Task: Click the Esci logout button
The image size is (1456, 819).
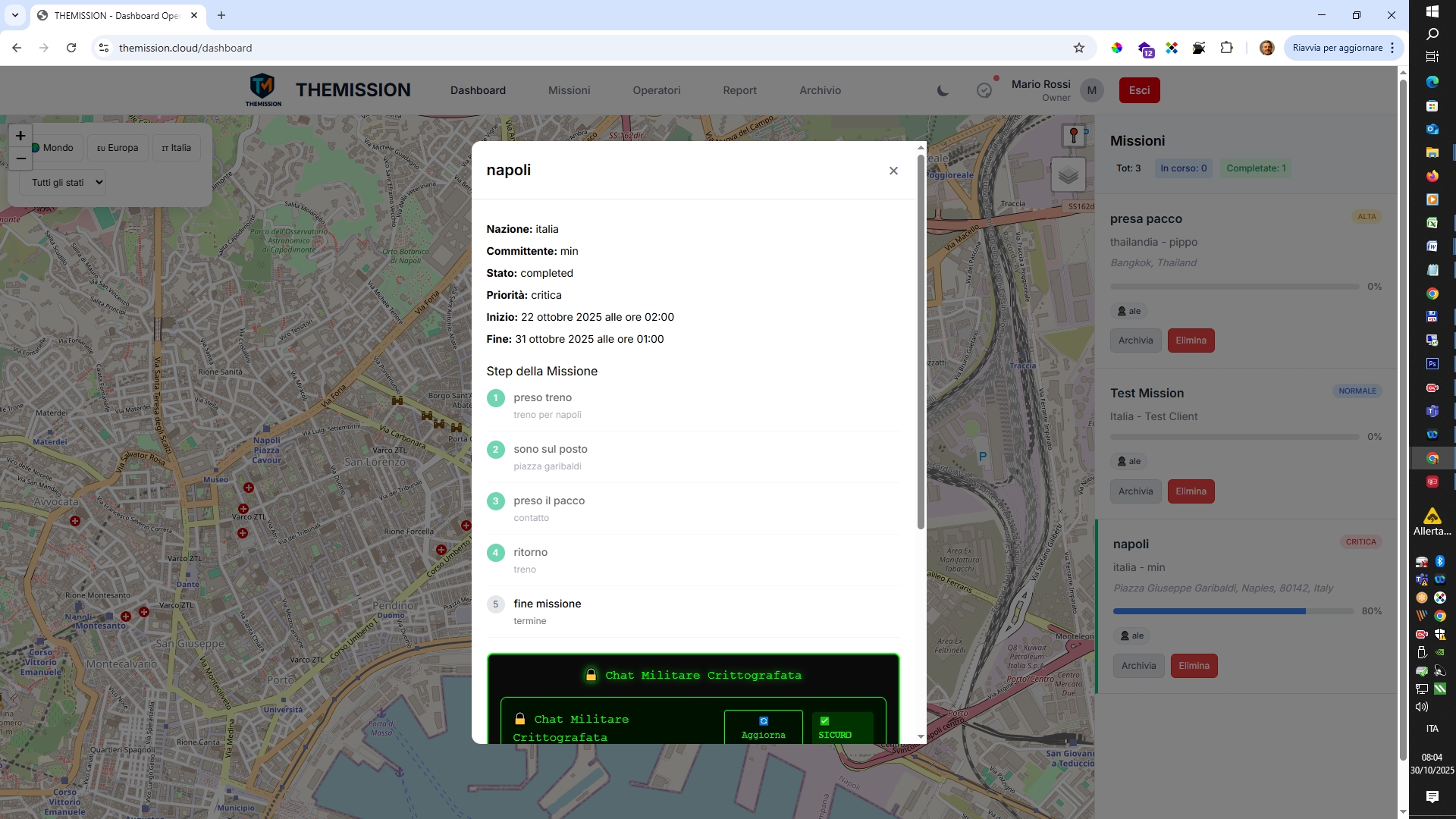Action: coord(1140,89)
